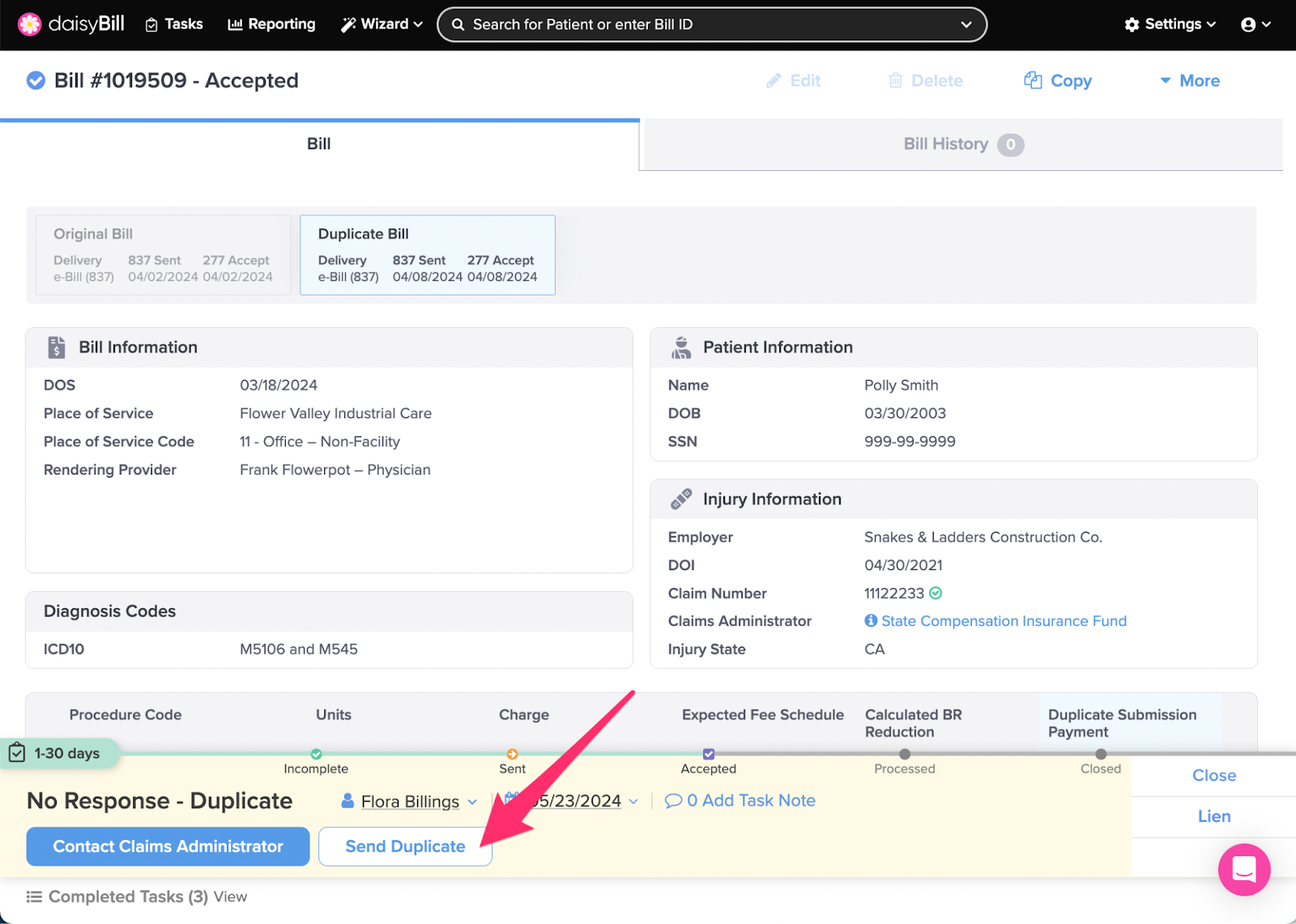This screenshot has width=1296, height=924.
Task: Click the Delete trash icon
Action: 896,80
